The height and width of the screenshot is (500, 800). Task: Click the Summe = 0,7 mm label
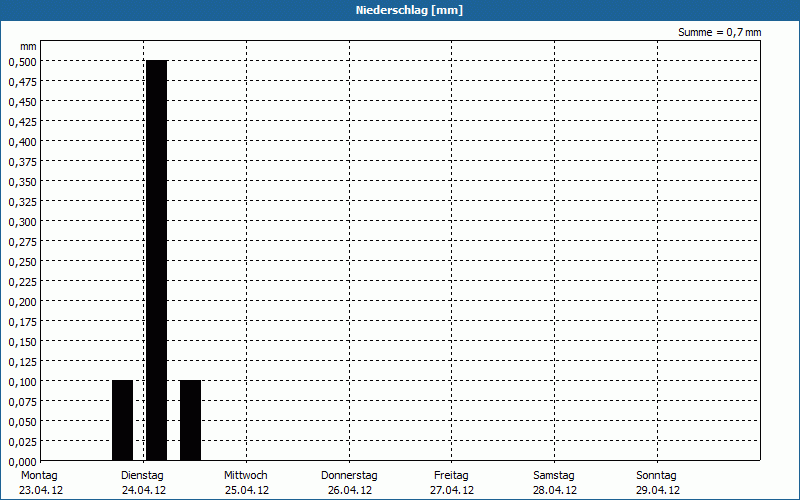coord(719,32)
